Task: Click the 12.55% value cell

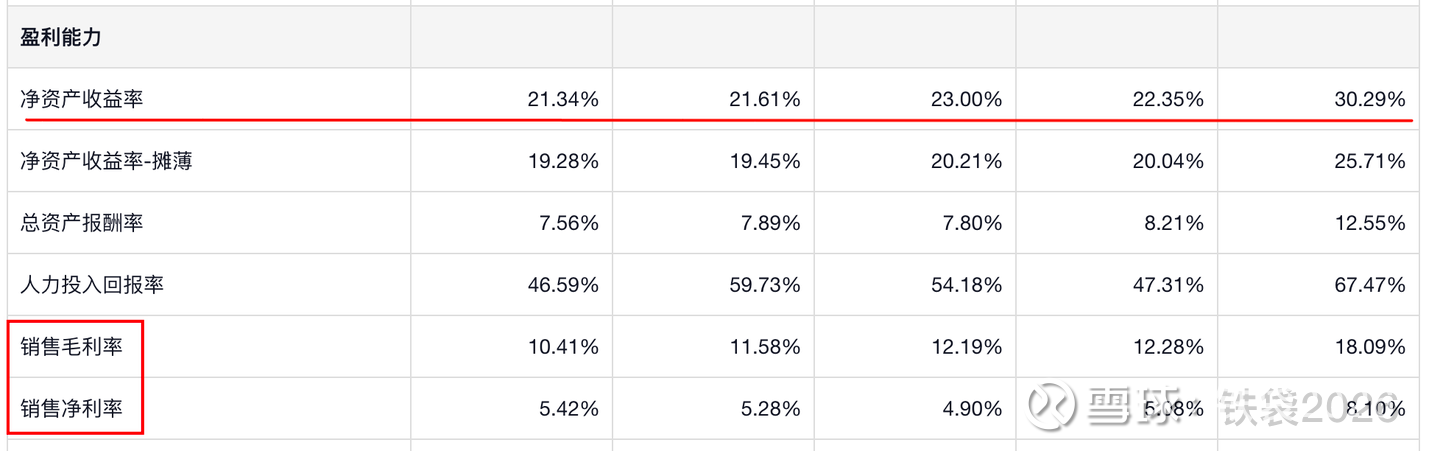Action: coord(1370,222)
